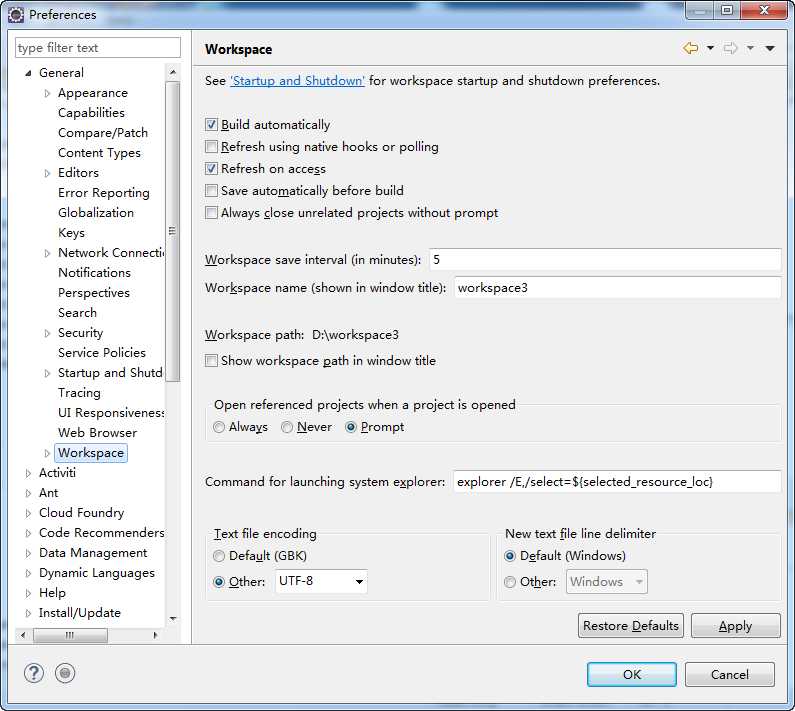Select Globalization in the tree

(96, 212)
